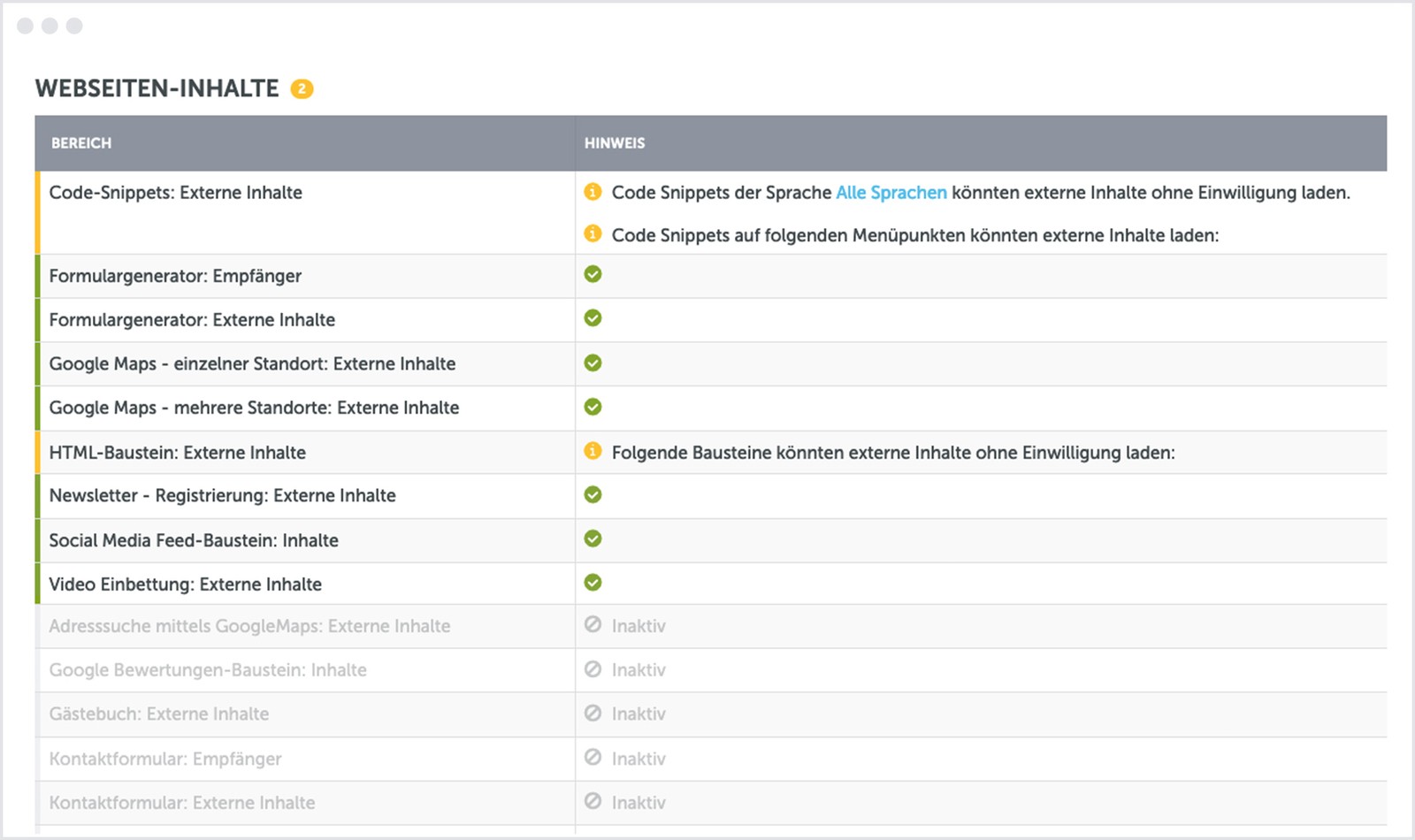Click green checkmark for Formulargenerator: Empfänger
The height and width of the screenshot is (840, 1415).
[593, 274]
